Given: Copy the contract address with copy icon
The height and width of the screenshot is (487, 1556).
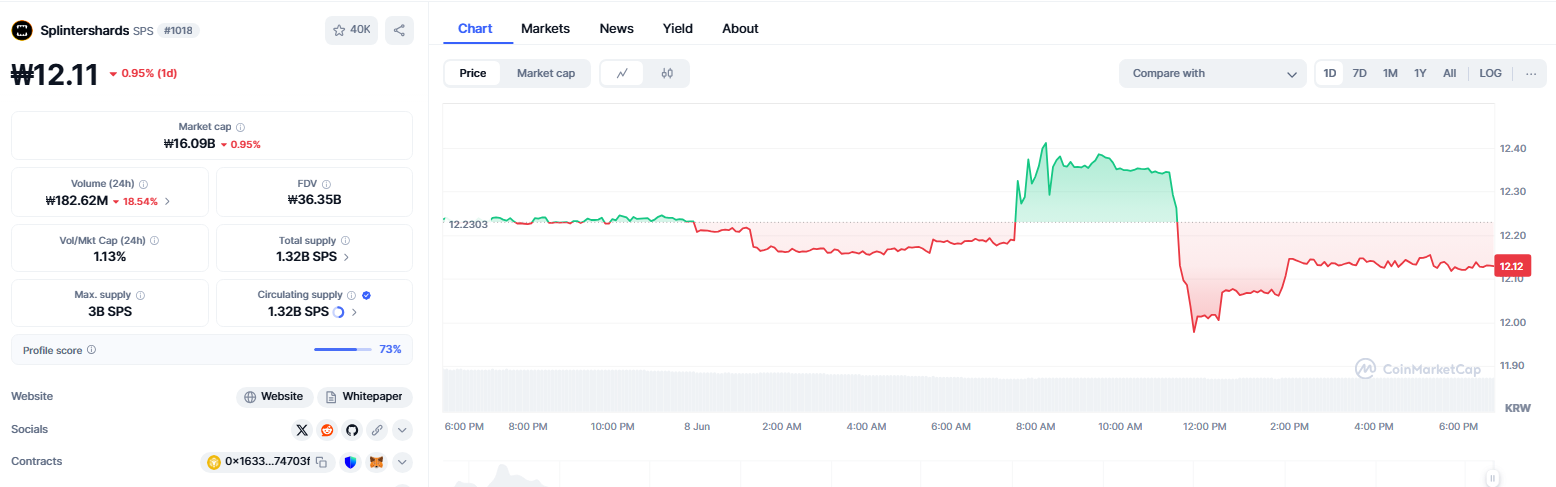Looking at the screenshot, I should tap(322, 462).
